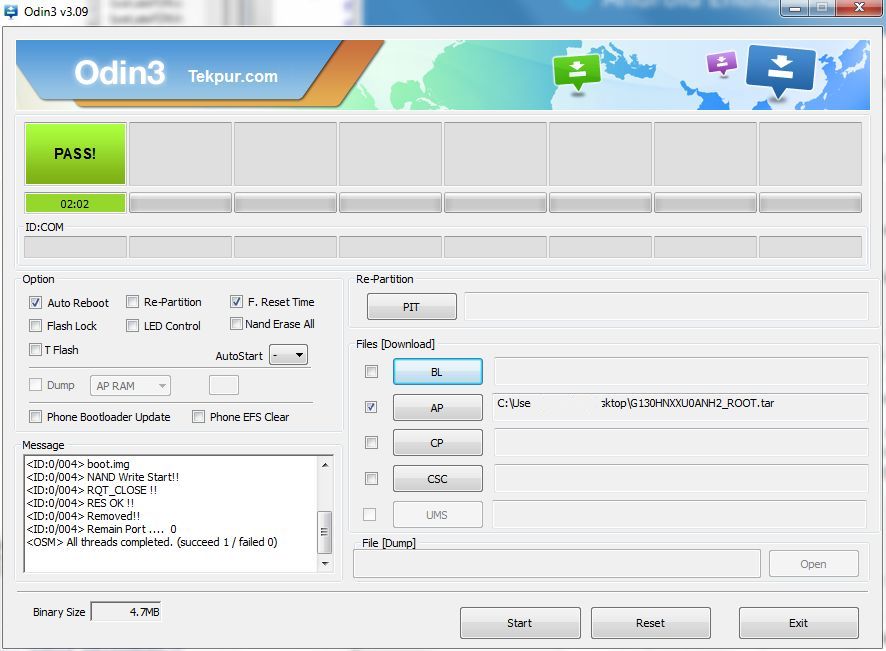Enable the T Flash checkbox
This screenshot has width=886, height=651.
[36, 349]
